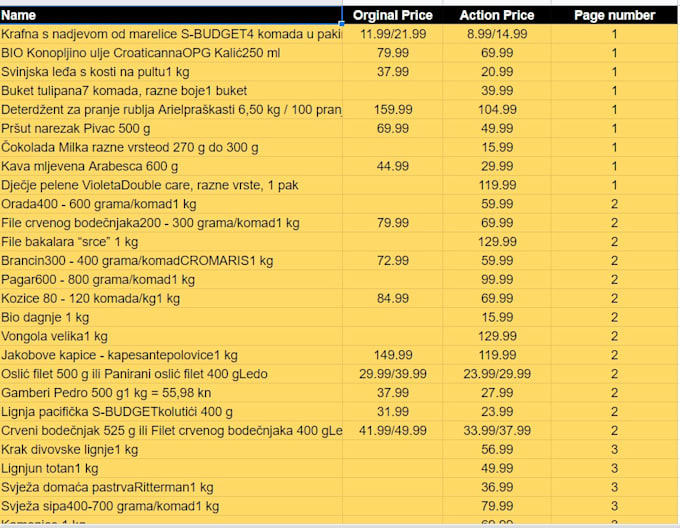Click the Kozice 80 - 120 komada cell
Image resolution: width=680 pixels, height=528 pixels.
coord(171,298)
